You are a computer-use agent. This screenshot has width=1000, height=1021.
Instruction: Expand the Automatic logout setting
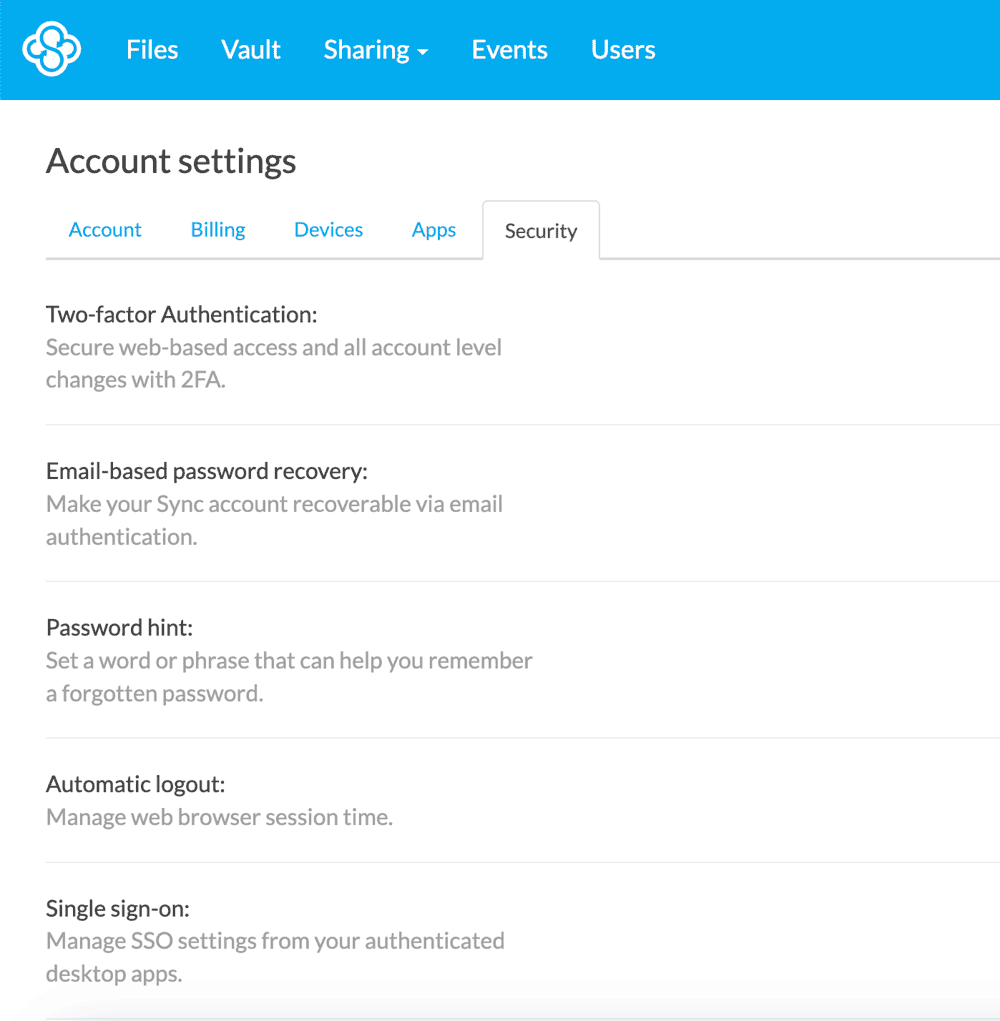135,784
